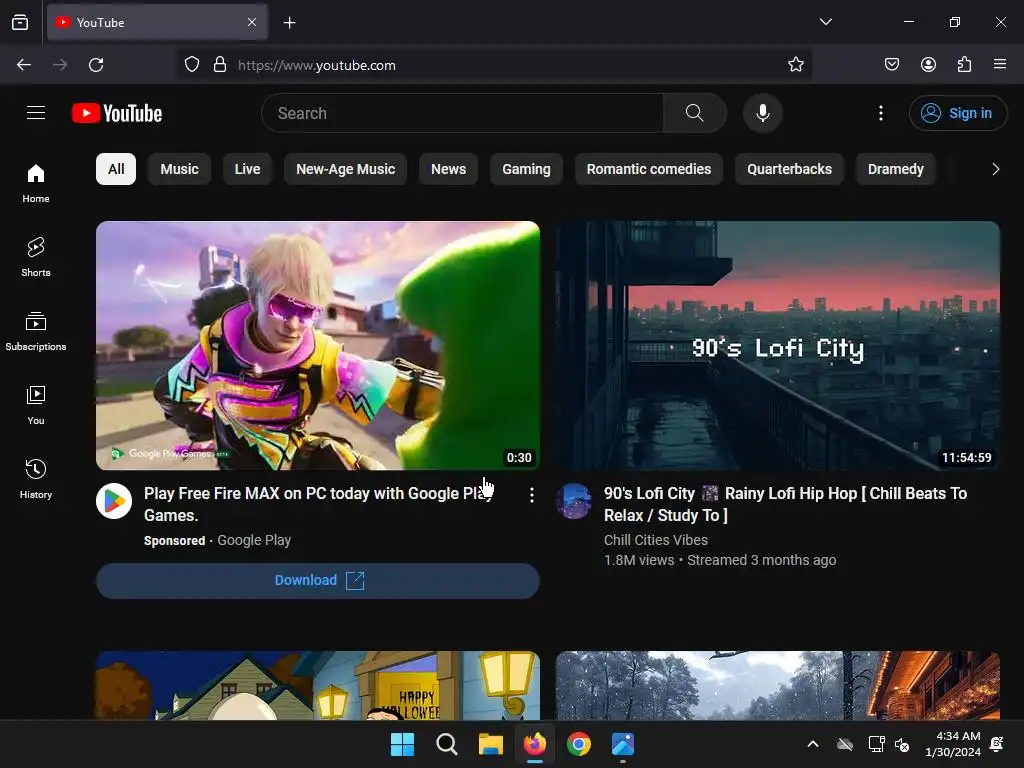
Task: Open Firefox application menu
Action: (1000, 65)
